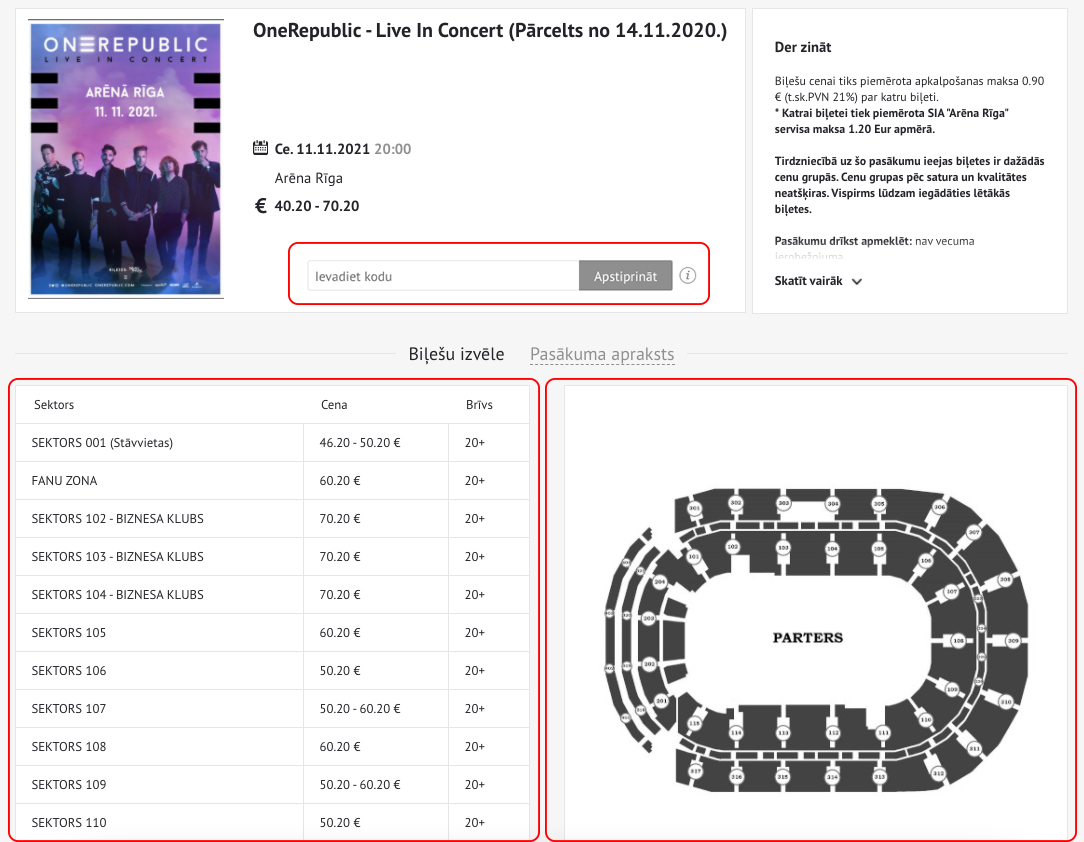
Task: Switch to the Pasākuma apraksts tab
Action: [602, 354]
